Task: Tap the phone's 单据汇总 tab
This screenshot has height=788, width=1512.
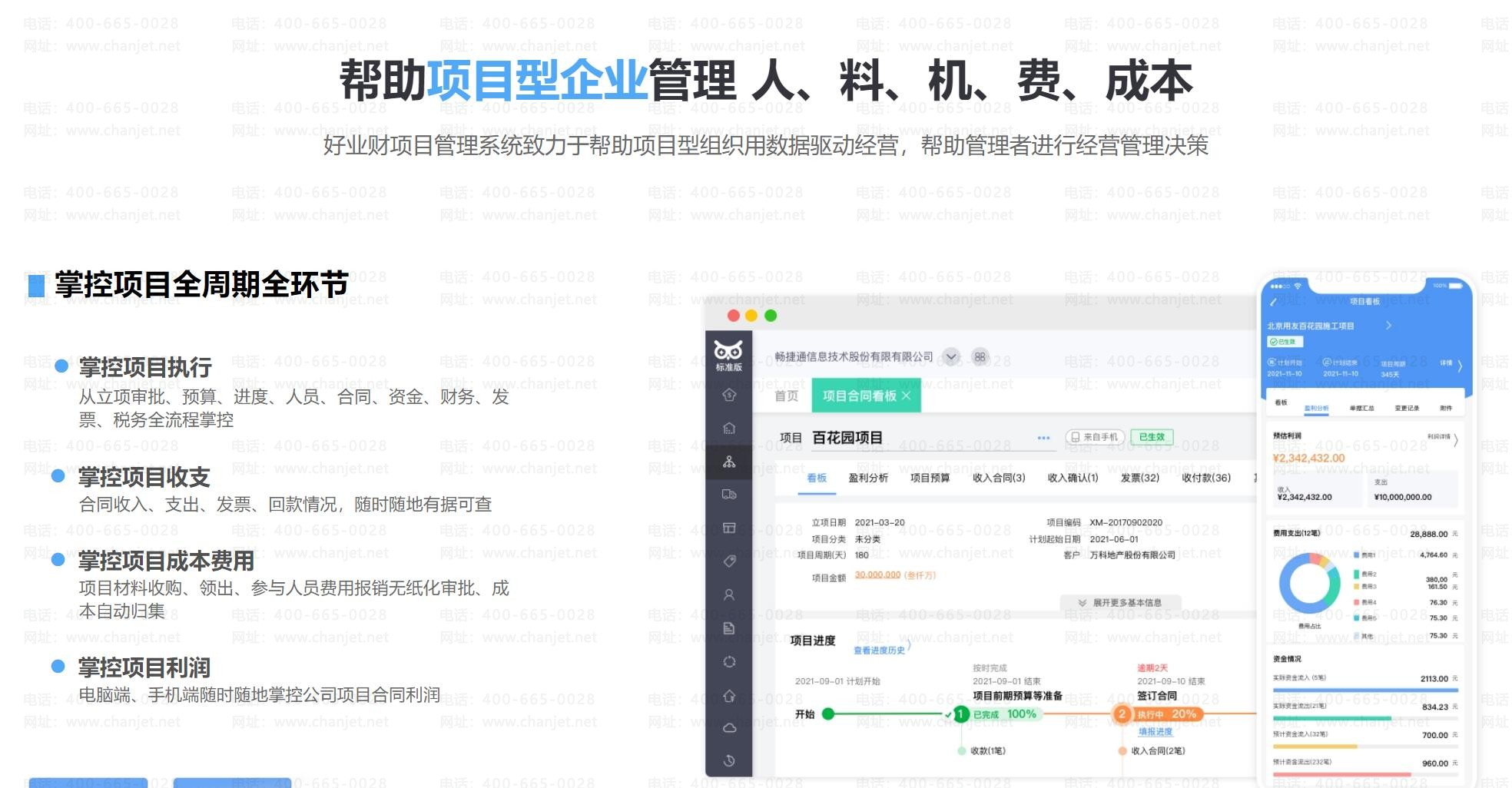Action: coord(1361,408)
